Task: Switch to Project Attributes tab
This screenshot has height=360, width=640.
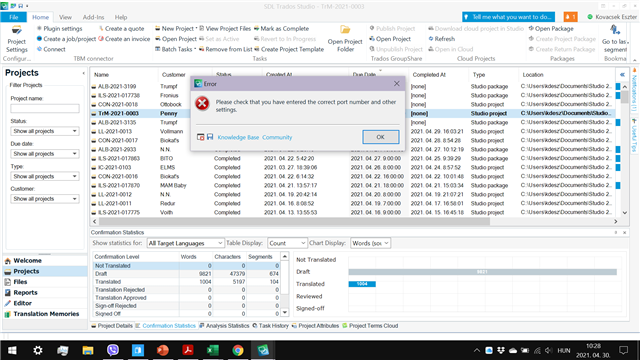Action: (x=315, y=326)
